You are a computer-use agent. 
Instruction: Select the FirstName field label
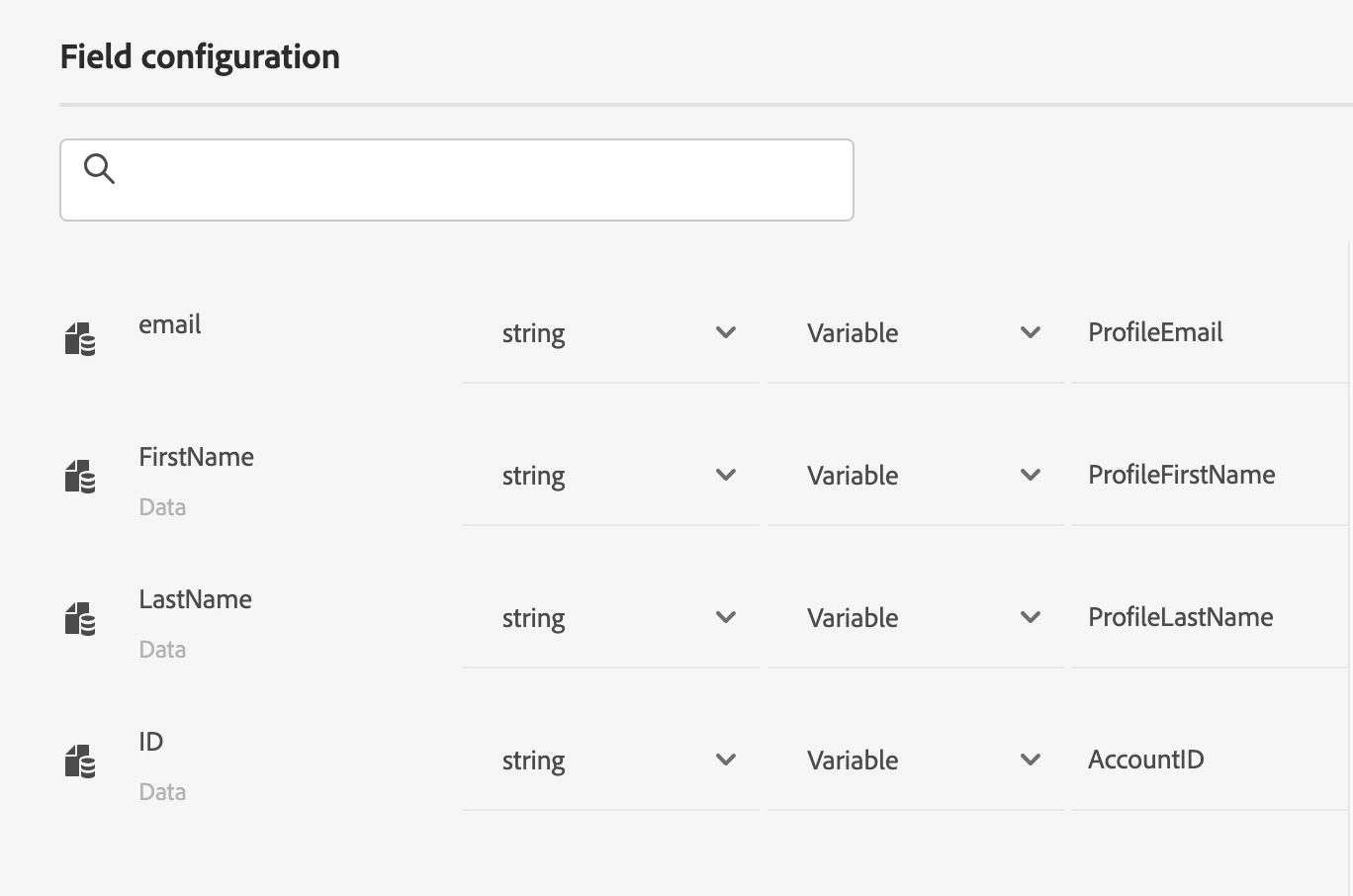point(196,457)
